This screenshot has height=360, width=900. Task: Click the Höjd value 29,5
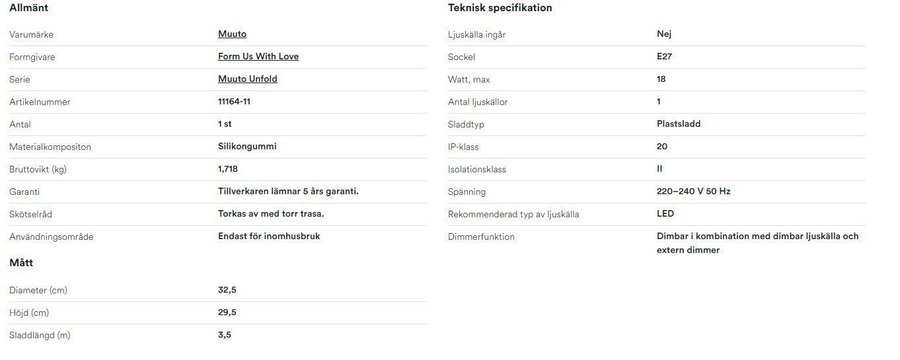pos(227,312)
